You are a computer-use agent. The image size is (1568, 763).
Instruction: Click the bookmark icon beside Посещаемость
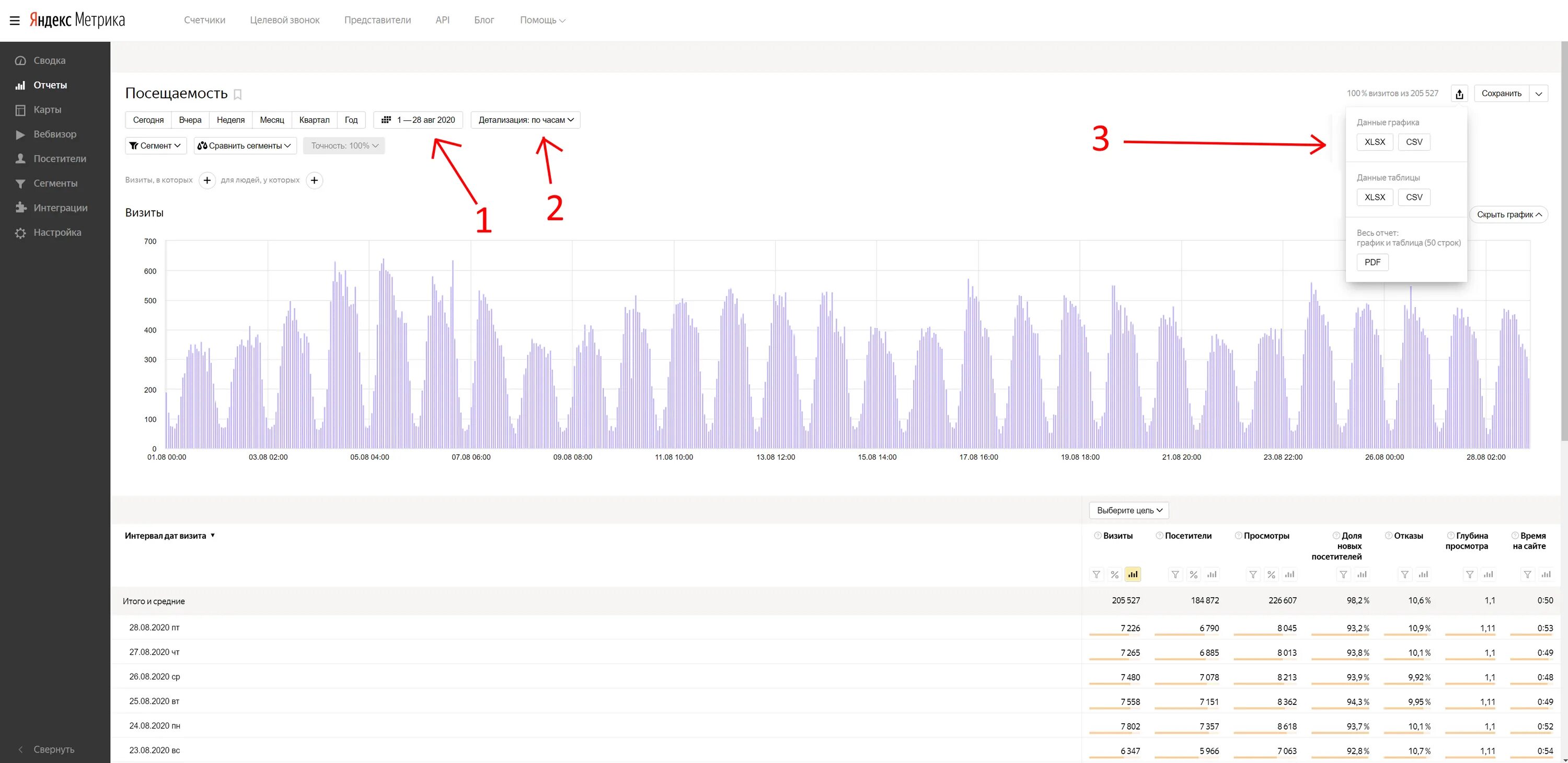tap(238, 94)
